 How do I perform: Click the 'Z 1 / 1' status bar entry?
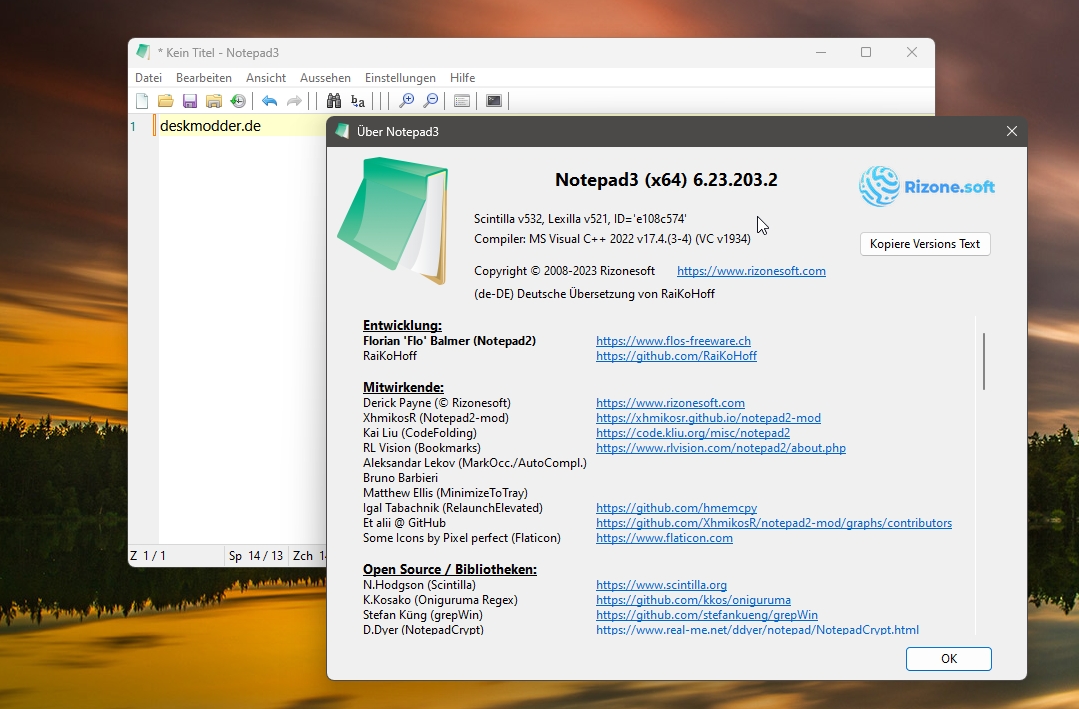click(x=148, y=555)
